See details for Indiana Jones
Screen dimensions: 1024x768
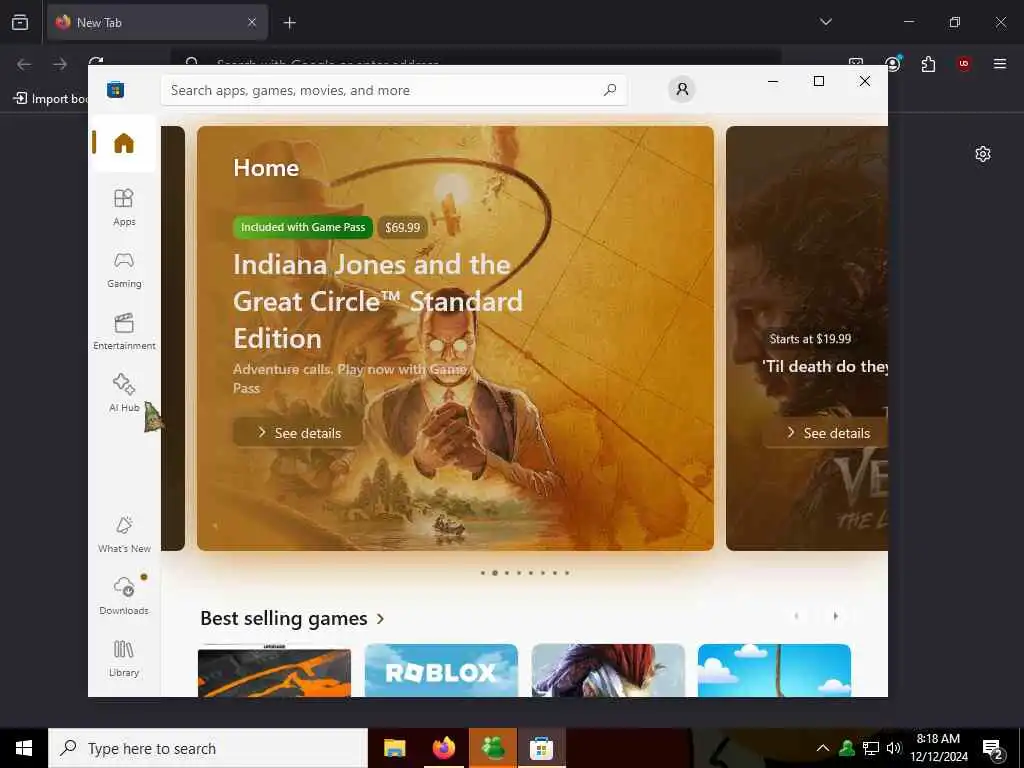pyautogui.click(x=298, y=432)
